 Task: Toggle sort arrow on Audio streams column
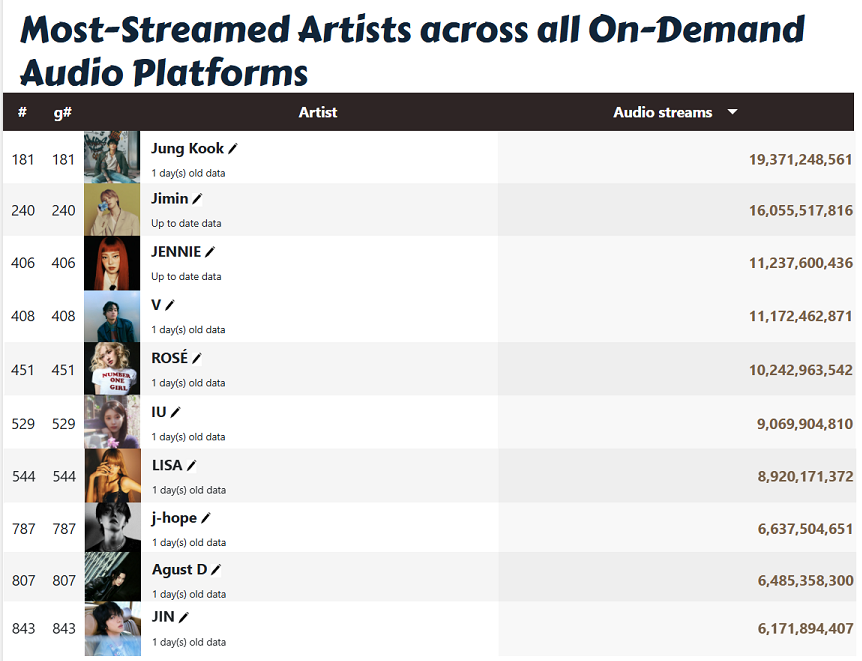(x=732, y=112)
